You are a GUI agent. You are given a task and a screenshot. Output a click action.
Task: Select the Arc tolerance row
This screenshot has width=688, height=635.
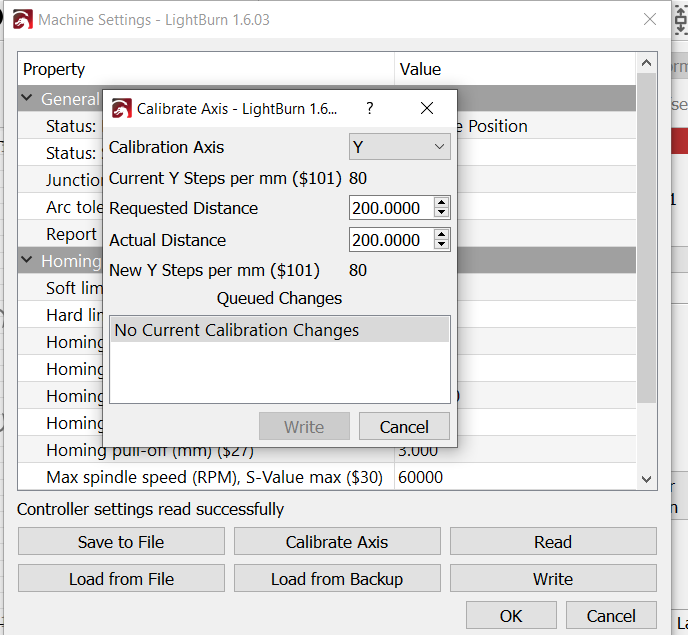[327, 206]
